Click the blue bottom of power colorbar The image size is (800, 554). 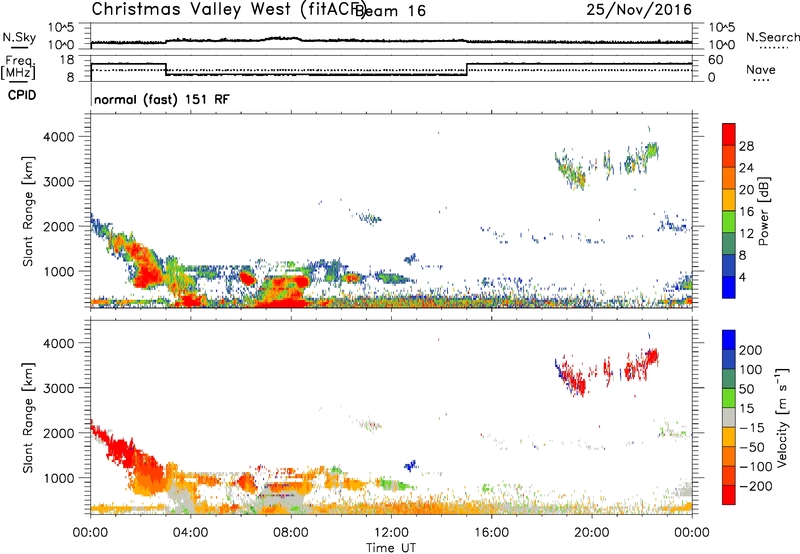729,287
